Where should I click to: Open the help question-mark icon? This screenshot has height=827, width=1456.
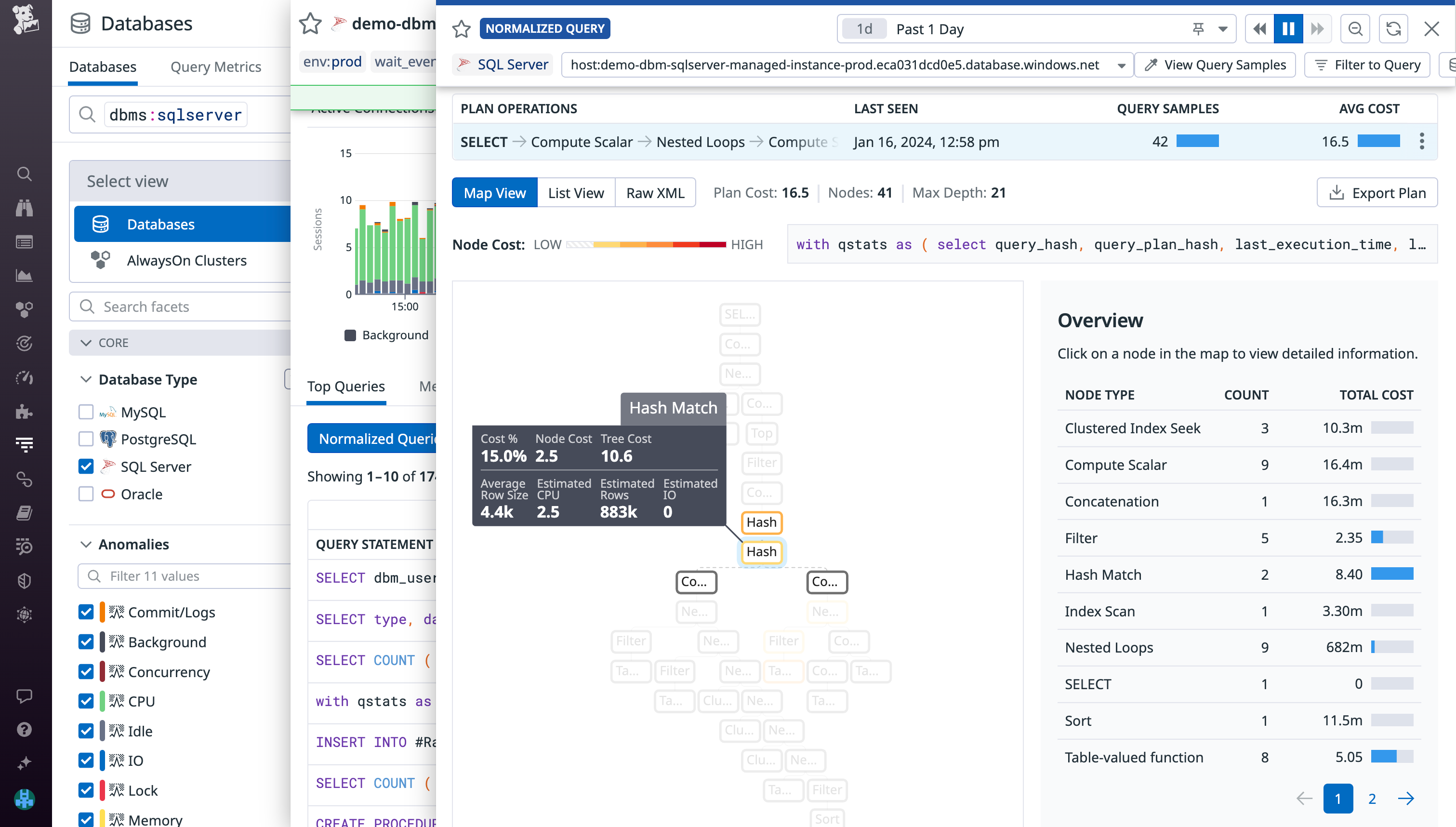25,729
